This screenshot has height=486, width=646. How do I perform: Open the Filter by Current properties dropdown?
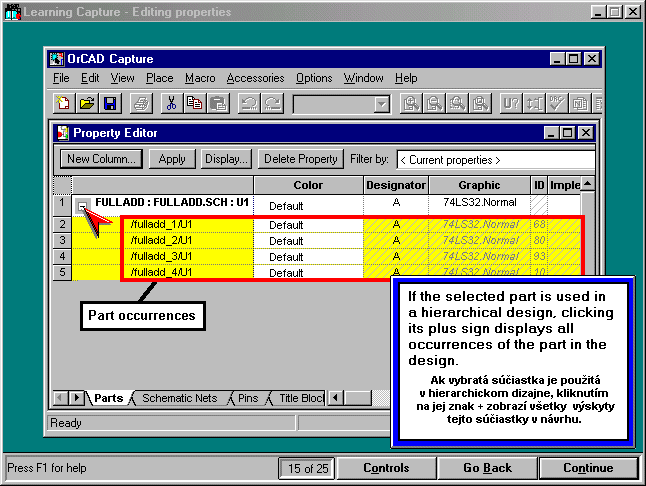click(x=495, y=159)
